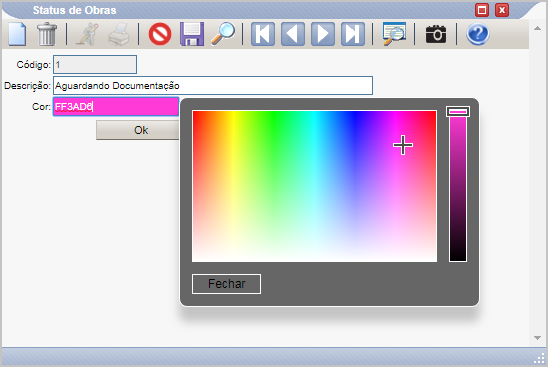Viewport: 548px width, 367px height.
Task: Go to the previous record
Action: 293,34
